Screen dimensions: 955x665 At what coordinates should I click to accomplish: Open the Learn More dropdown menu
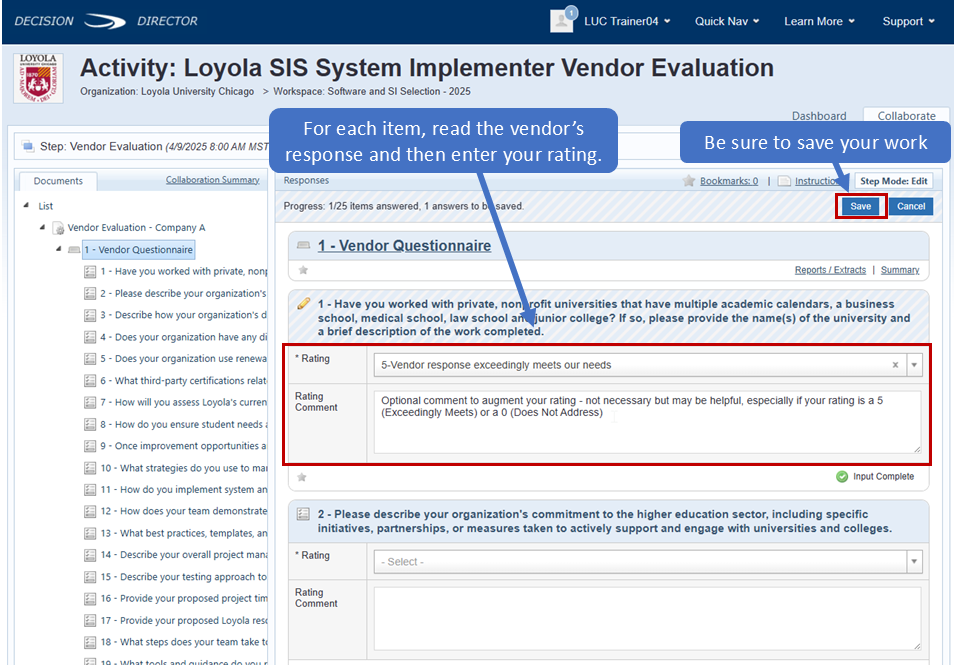pos(819,21)
